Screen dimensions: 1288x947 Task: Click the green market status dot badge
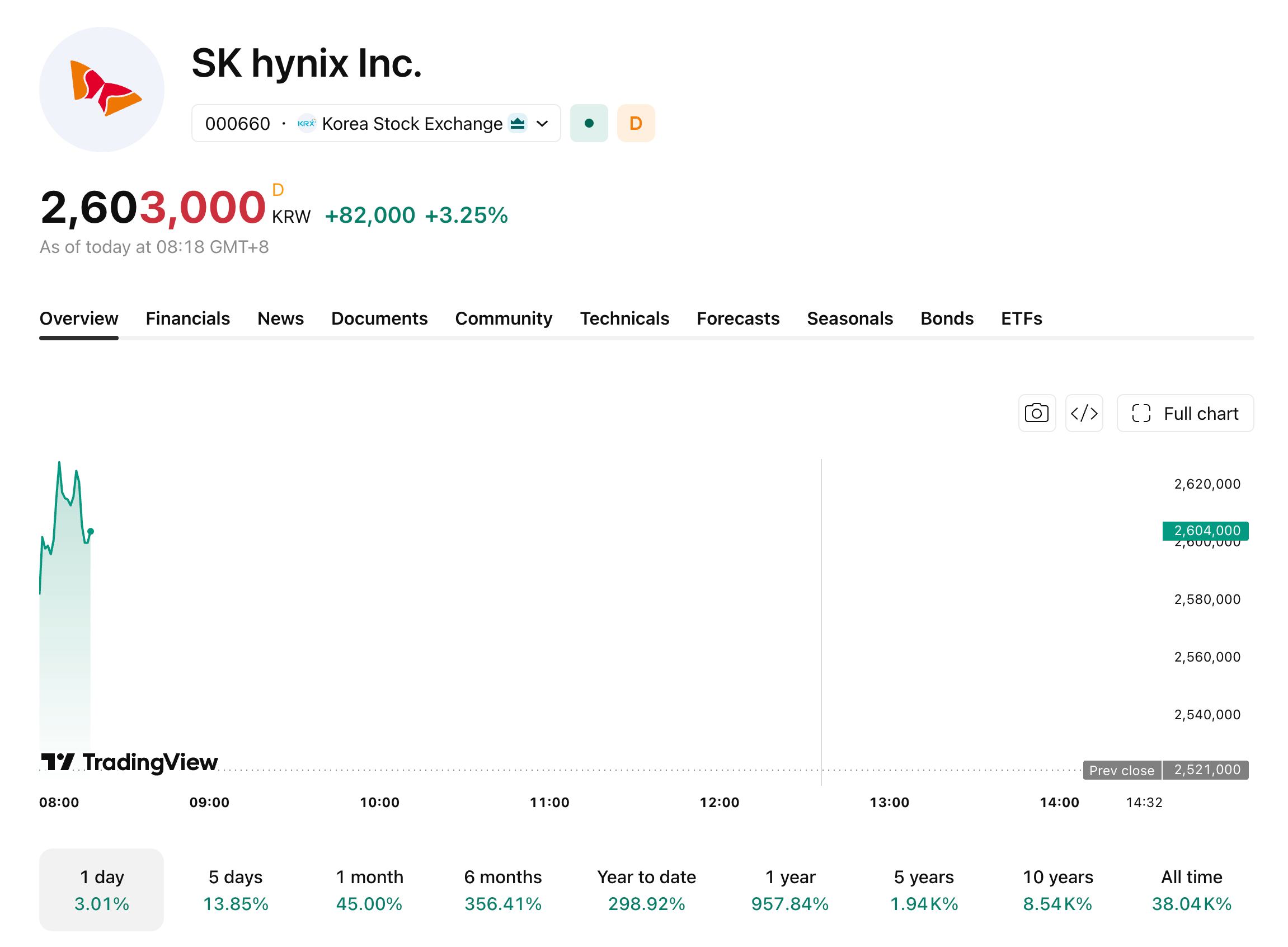(x=589, y=123)
